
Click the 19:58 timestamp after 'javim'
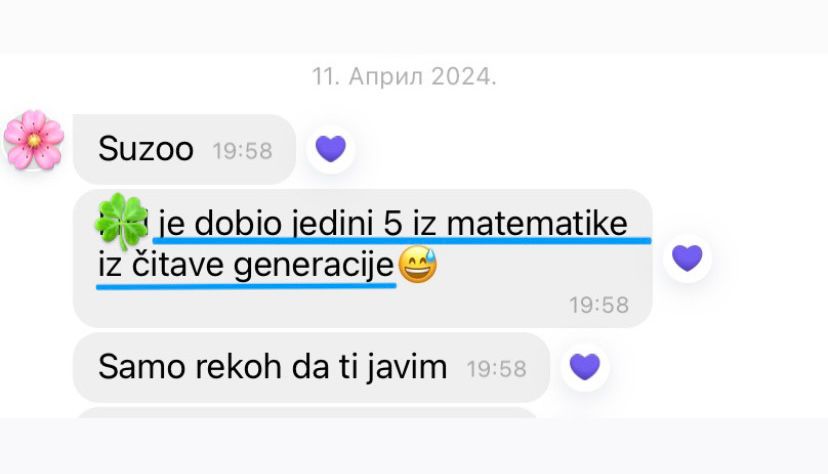point(496,369)
